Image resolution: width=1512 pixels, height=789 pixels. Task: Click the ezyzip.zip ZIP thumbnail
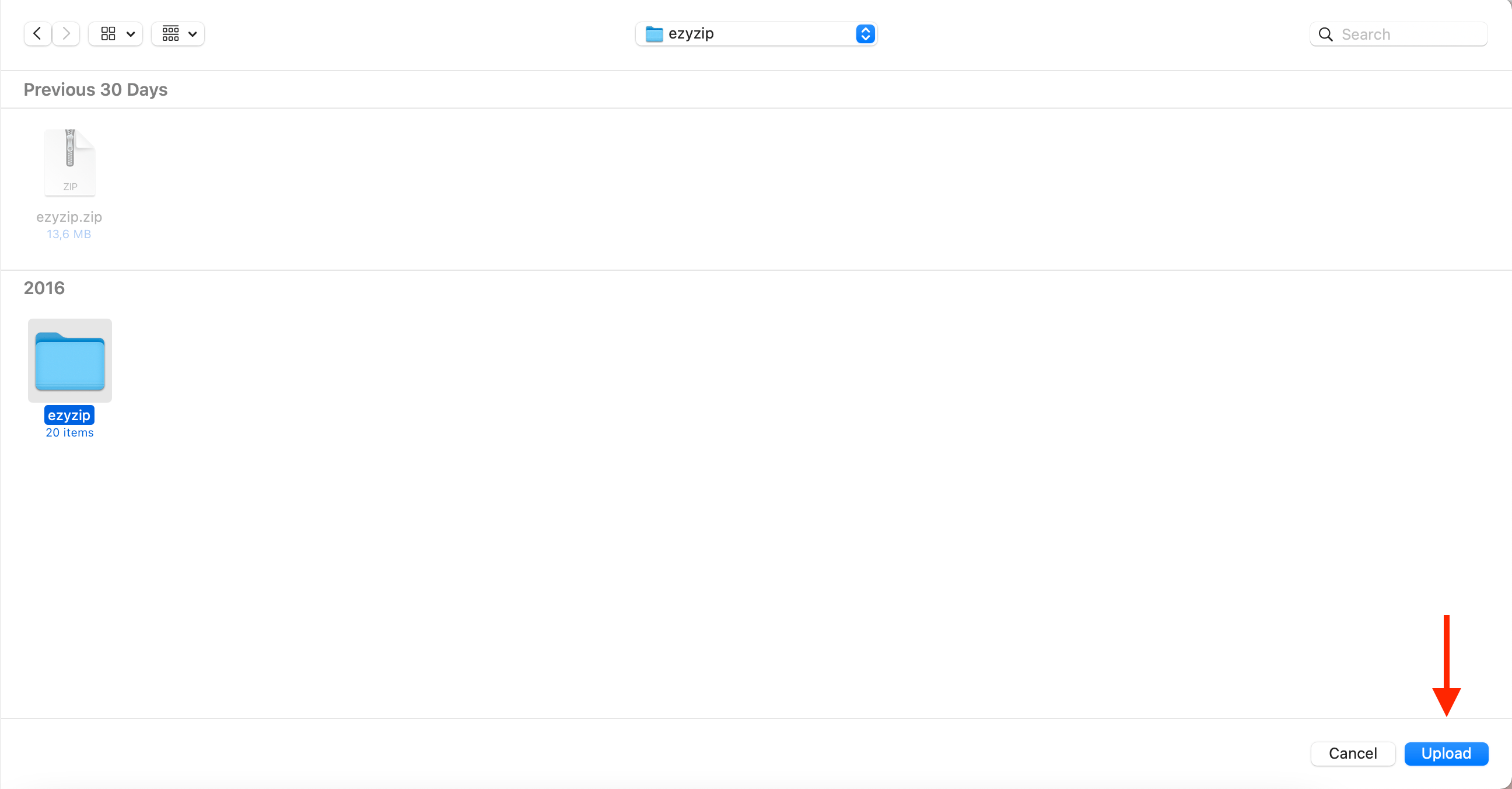(x=70, y=162)
